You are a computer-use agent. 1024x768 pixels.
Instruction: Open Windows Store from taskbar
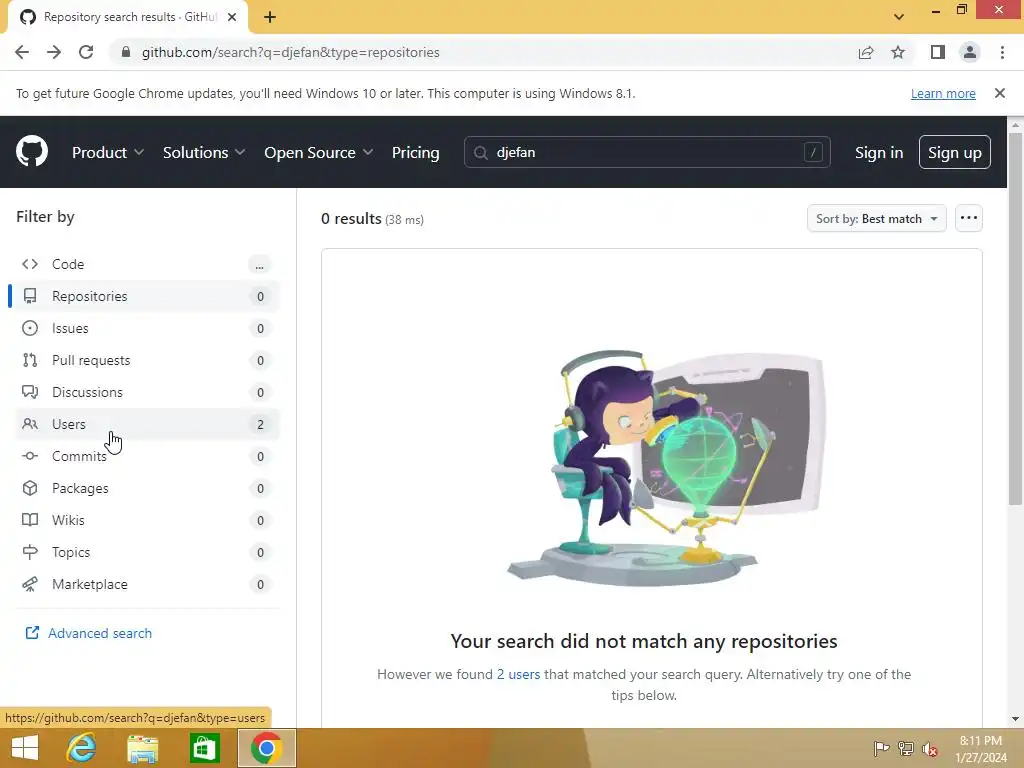(204, 748)
